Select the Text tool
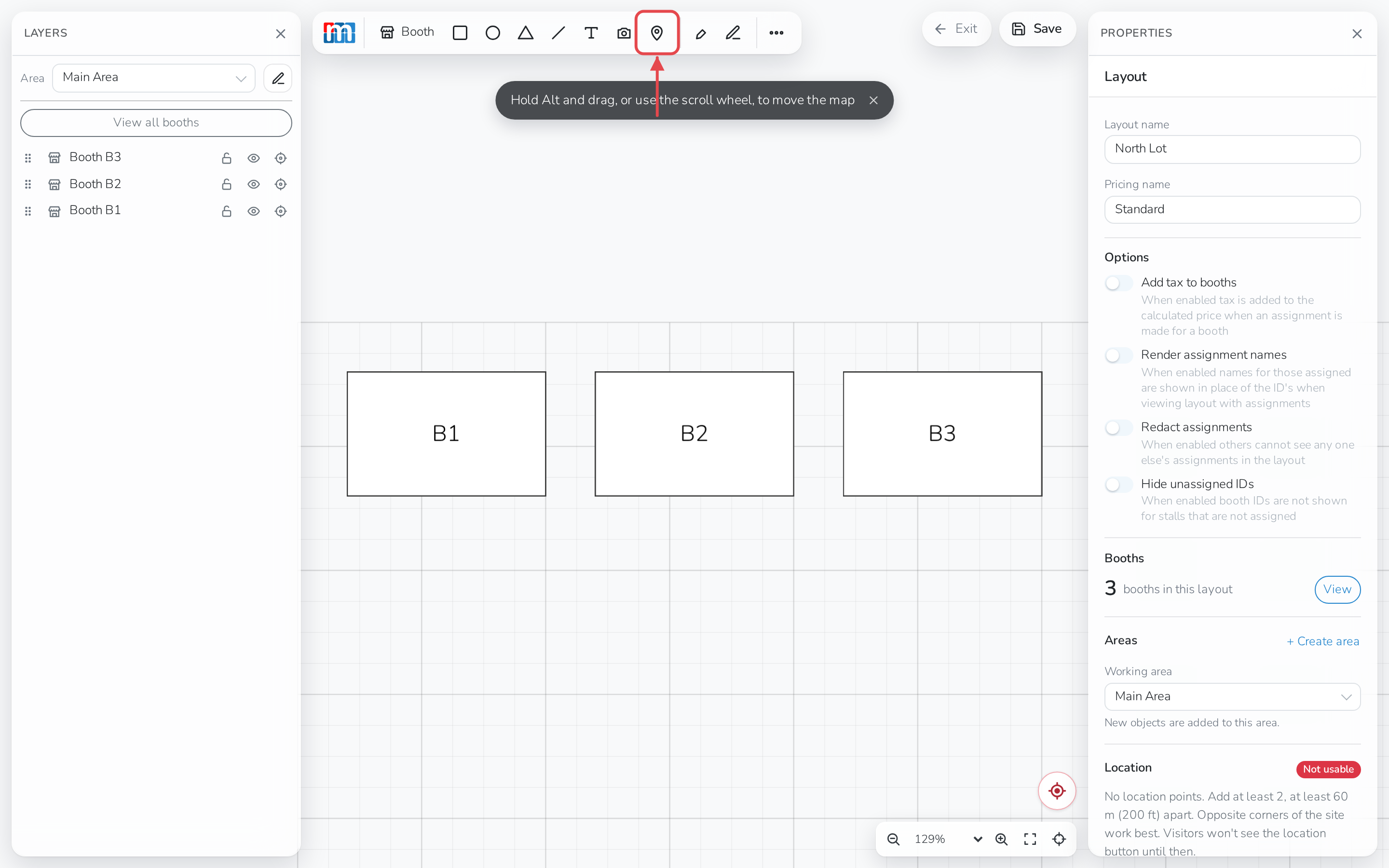The width and height of the screenshot is (1389, 868). pyautogui.click(x=591, y=33)
